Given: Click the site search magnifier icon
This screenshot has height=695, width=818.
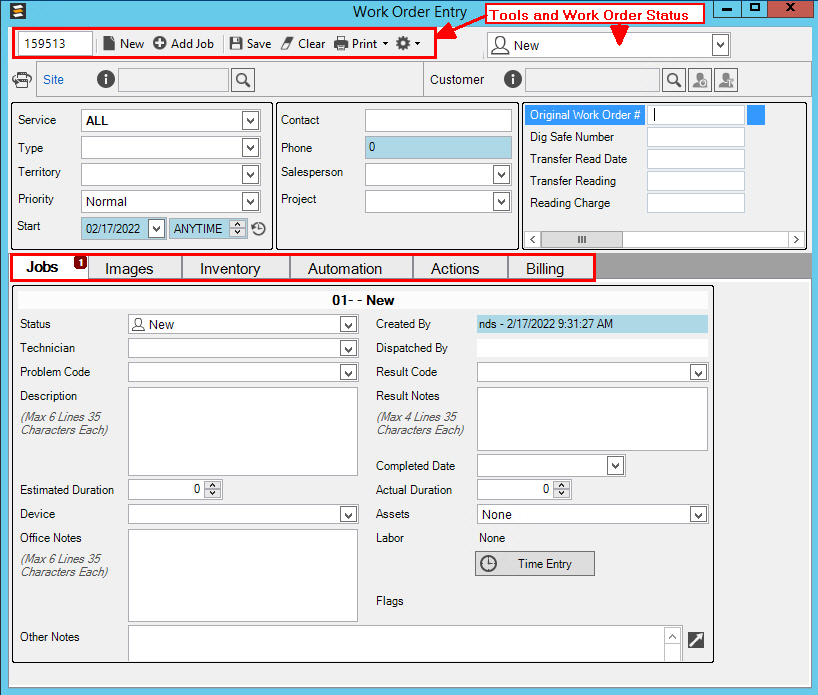Looking at the screenshot, I should pos(243,80).
